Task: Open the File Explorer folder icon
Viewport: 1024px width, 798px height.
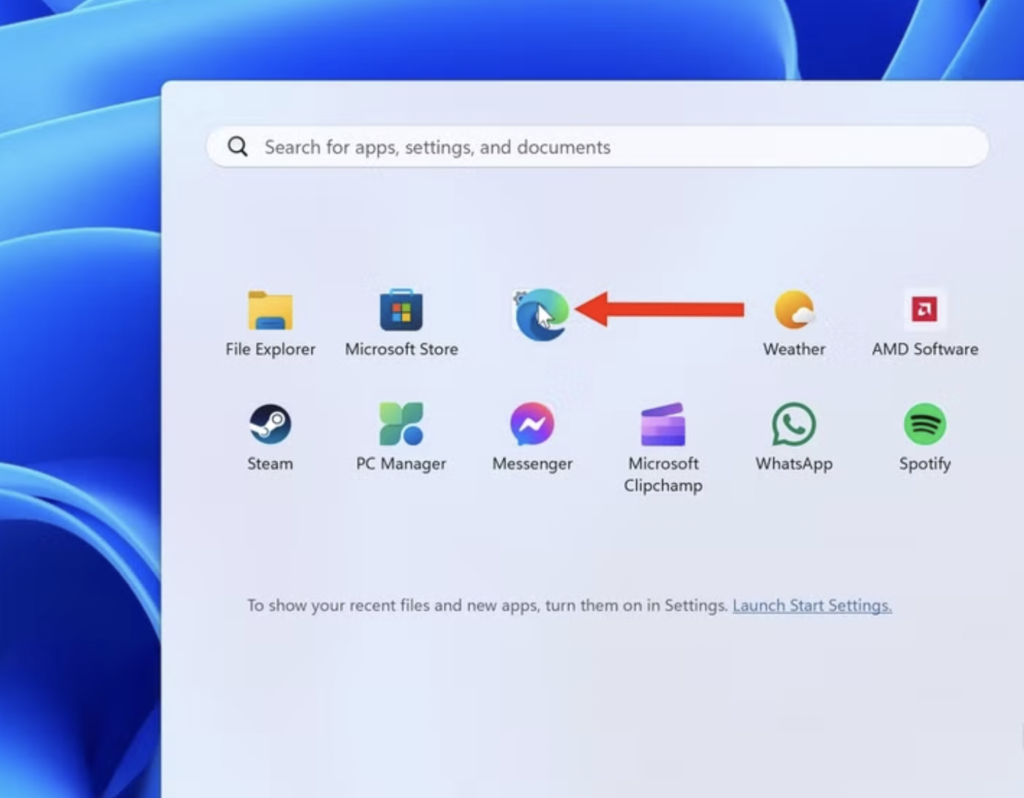Action: pyautogui.click(x=270, y=311)
